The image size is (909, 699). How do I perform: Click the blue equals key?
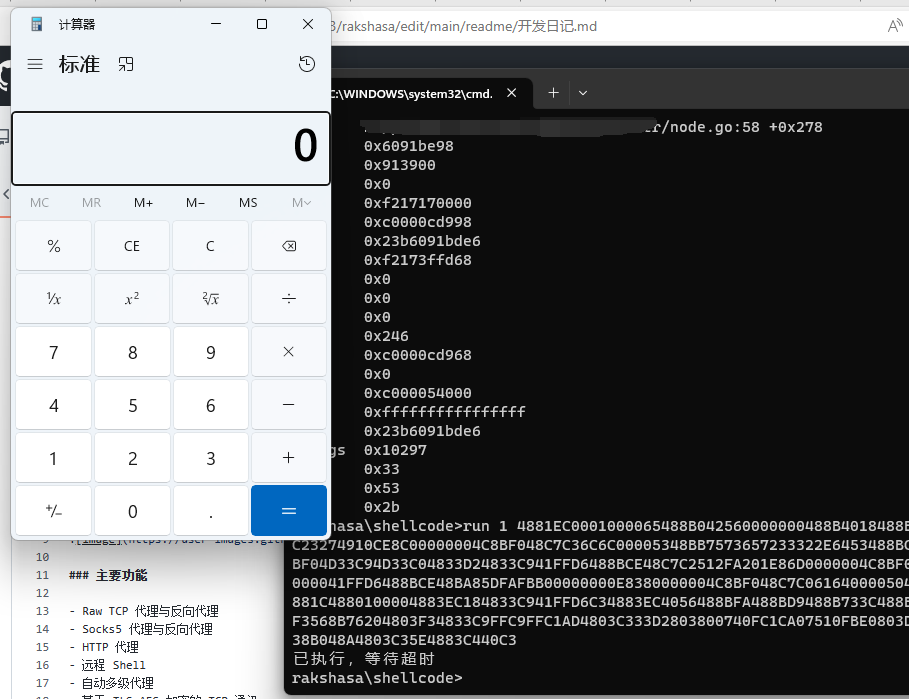click(289, 511)
